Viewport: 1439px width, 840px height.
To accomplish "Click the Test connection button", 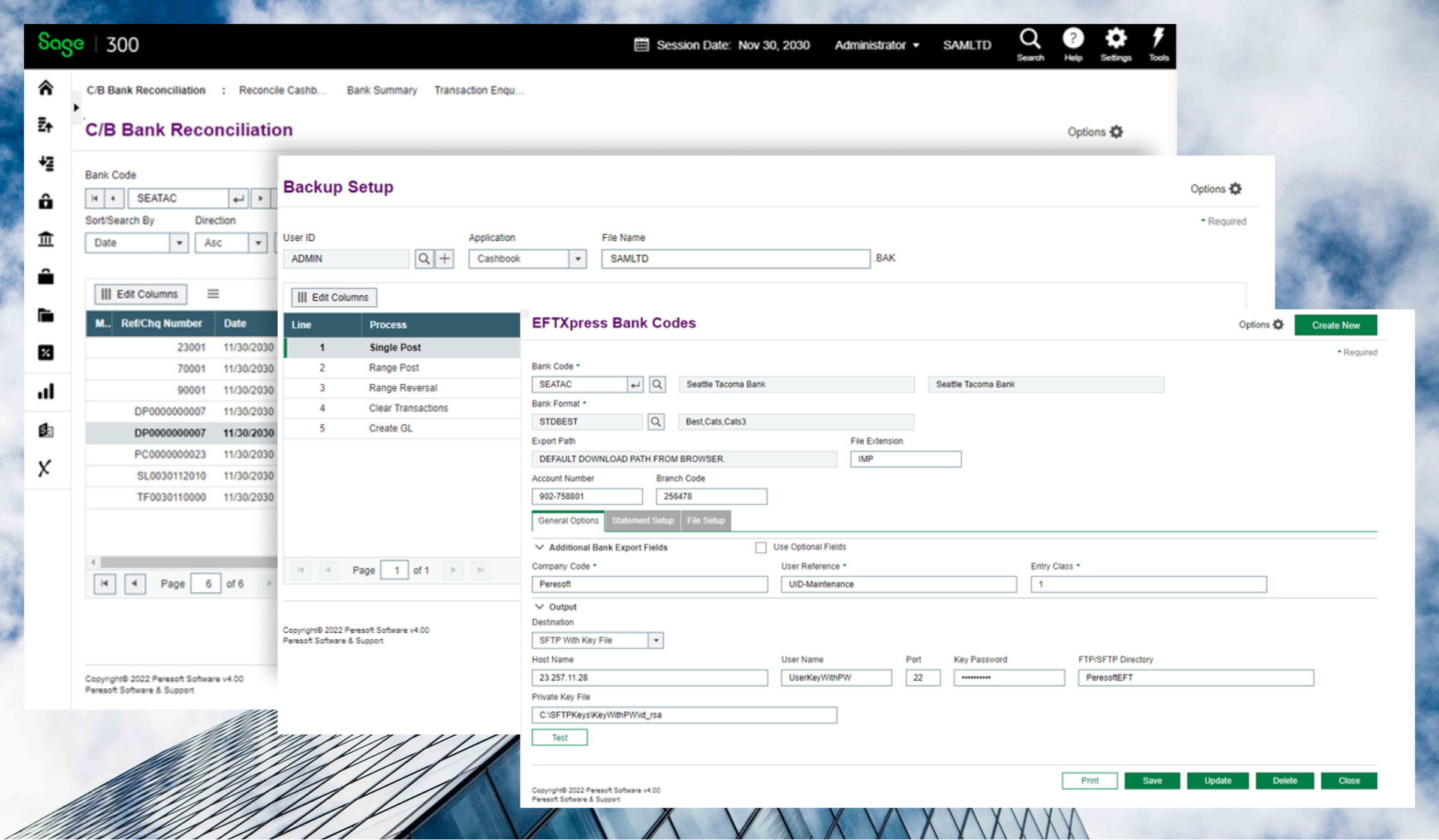I will [x=559, y=737].
